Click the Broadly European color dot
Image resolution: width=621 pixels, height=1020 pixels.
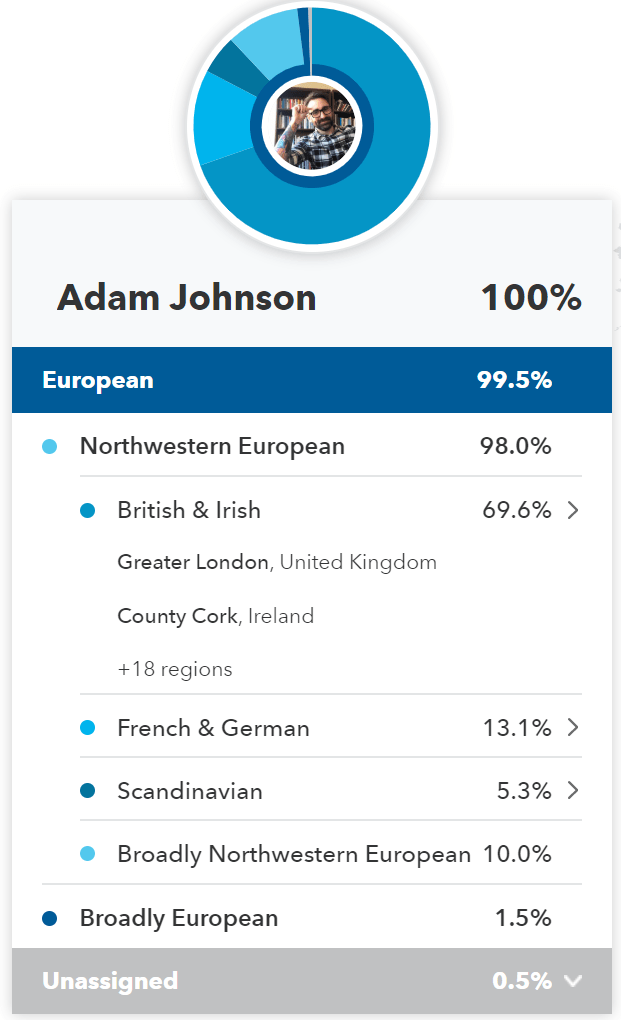(x=50, y=918)
